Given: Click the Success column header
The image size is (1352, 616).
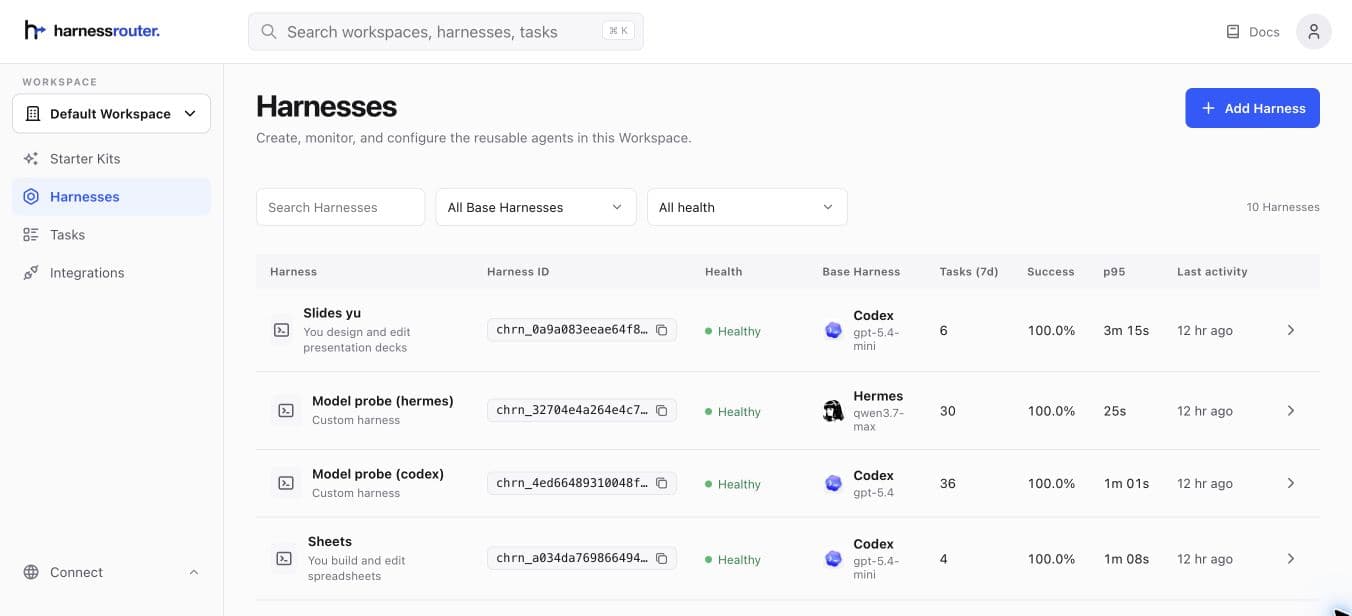Looking at the screenshot, I should click(1051, 272).
